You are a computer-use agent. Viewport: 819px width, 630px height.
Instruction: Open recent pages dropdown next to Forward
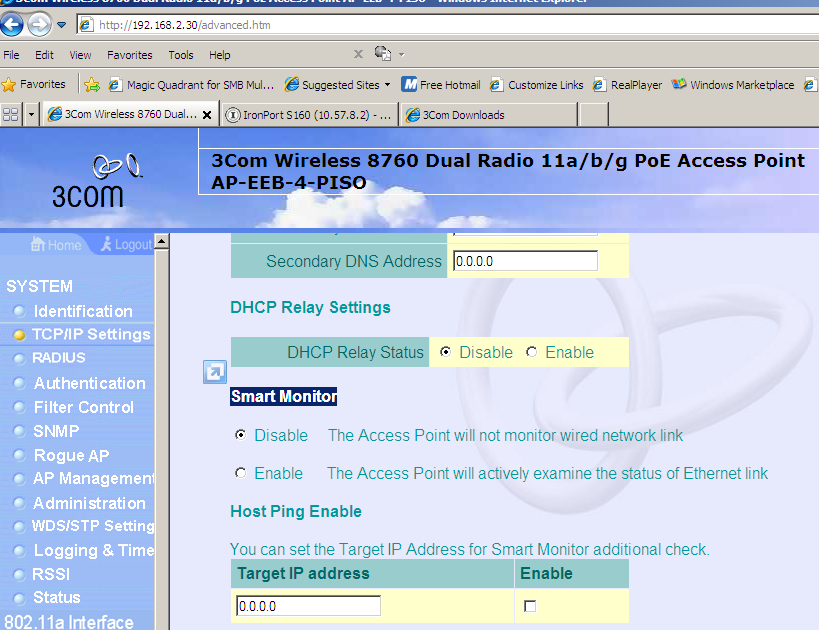(62, 25)
